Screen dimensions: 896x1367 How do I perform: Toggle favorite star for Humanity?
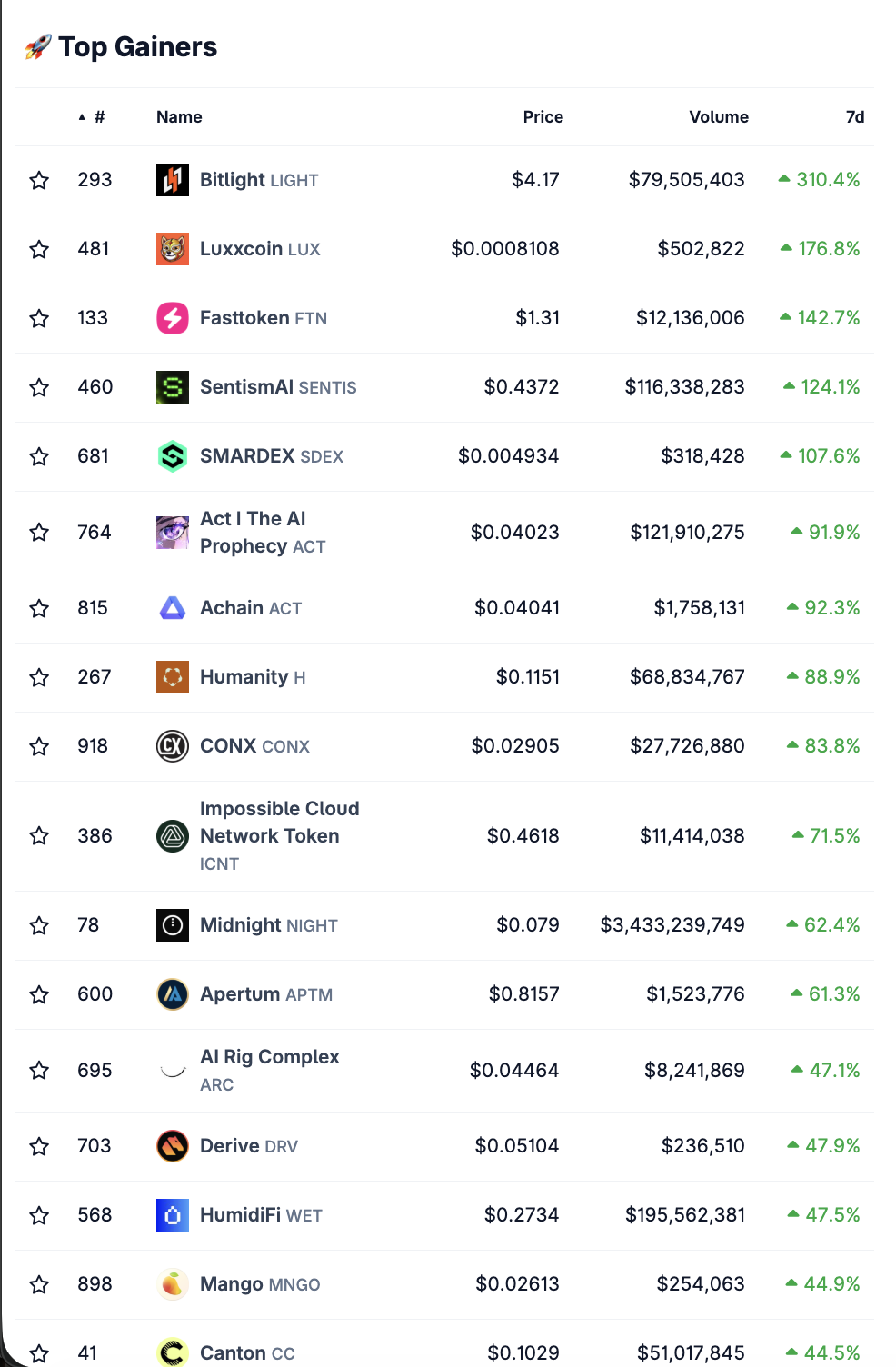pyautogui.click(x=39, y=677)
